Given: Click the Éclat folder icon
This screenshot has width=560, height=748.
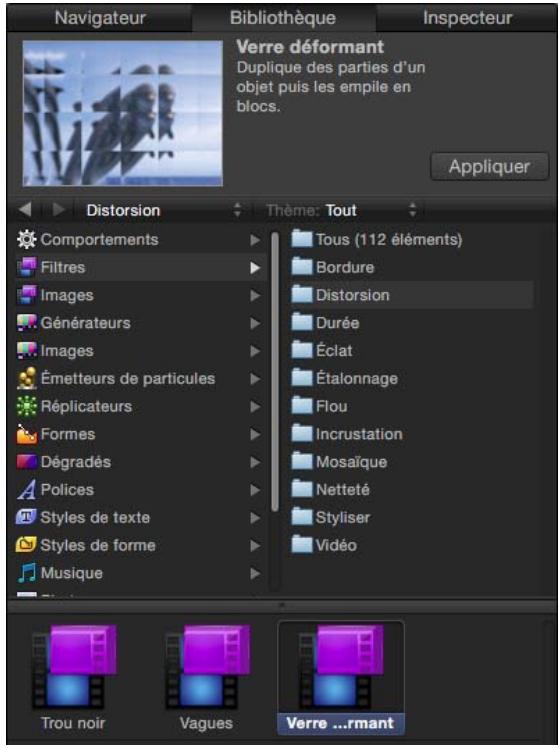Looking at the screenshot, I should tap(301, 350).
